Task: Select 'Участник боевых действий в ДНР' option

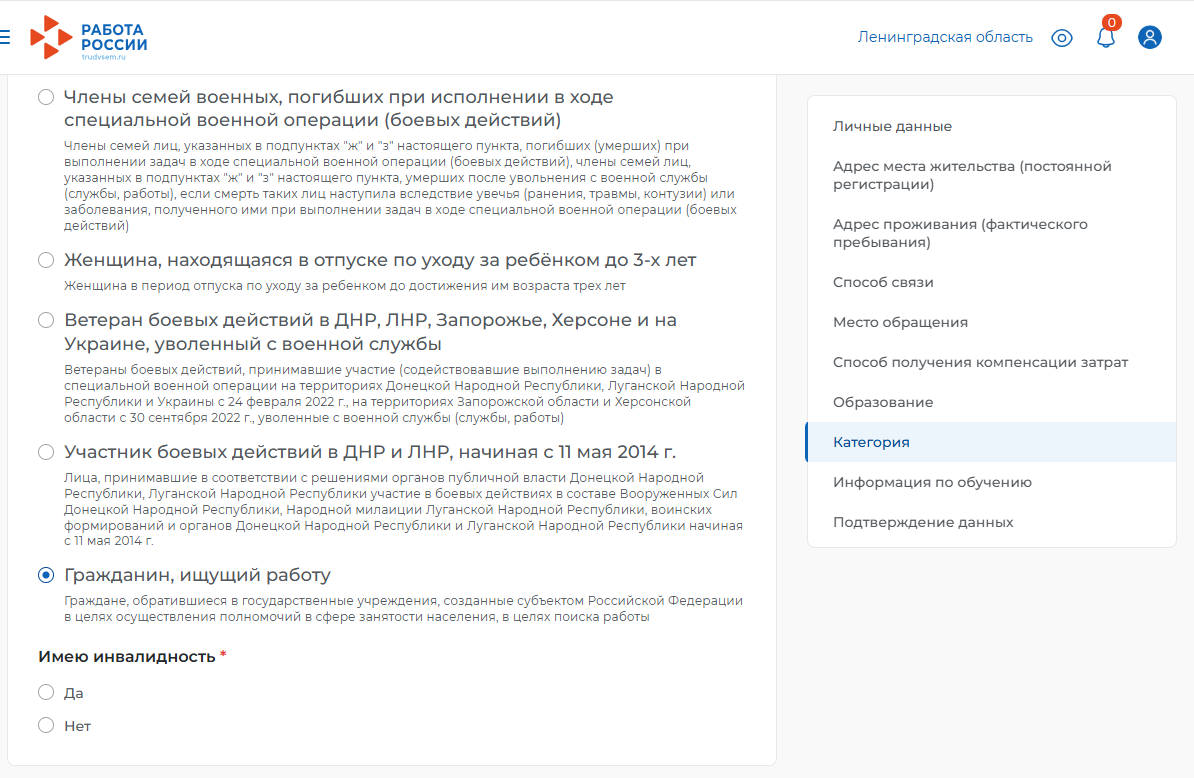Action: [46, 452]
